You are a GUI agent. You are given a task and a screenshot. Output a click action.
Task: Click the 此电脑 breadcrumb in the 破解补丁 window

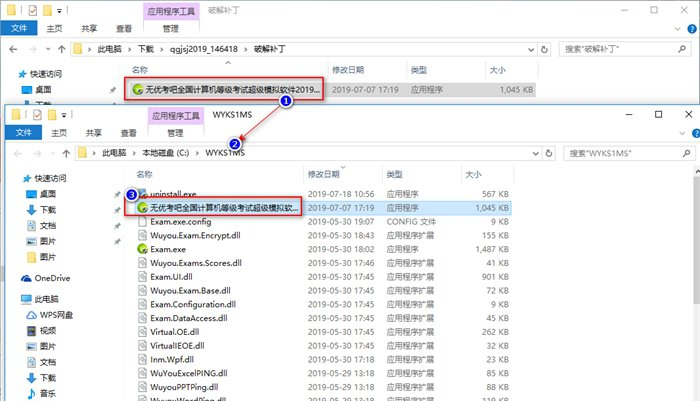pos(110,49)
